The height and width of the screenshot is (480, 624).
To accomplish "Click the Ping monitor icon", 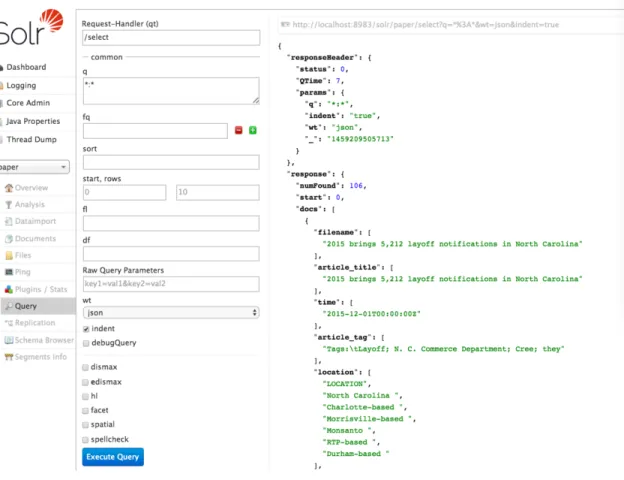I will coord(9,272).
